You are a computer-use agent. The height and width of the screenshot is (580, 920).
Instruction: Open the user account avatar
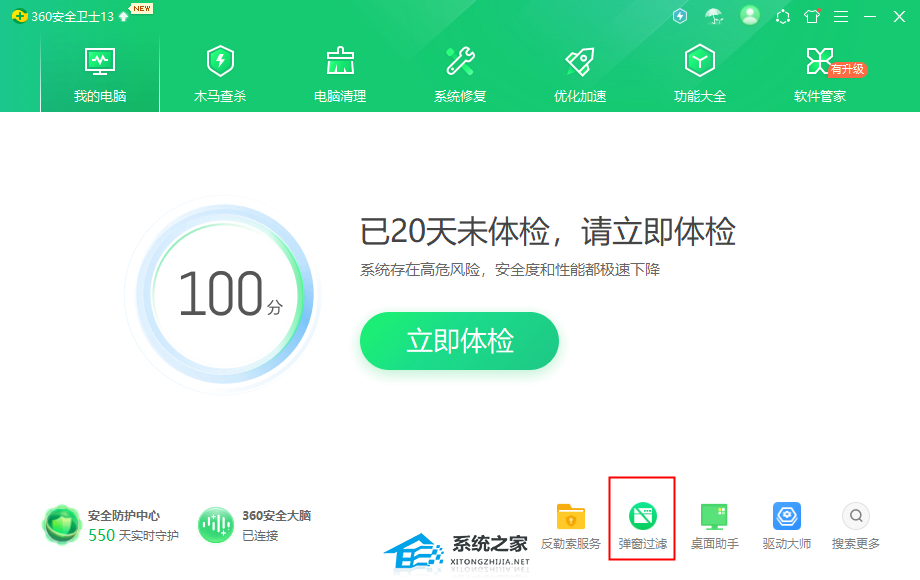(x=749, y=16)
